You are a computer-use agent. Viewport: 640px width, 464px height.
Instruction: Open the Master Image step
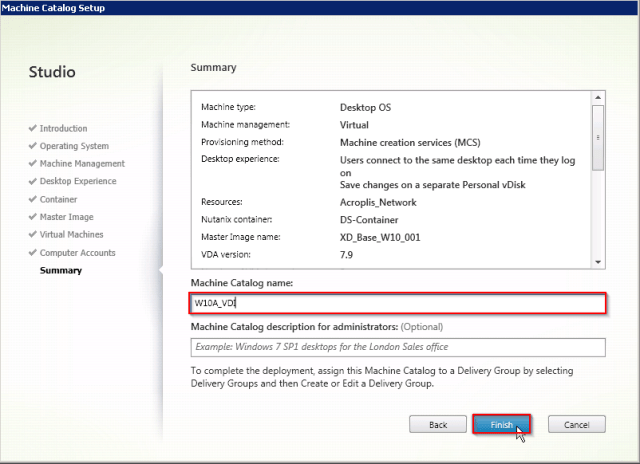[67, 217]
